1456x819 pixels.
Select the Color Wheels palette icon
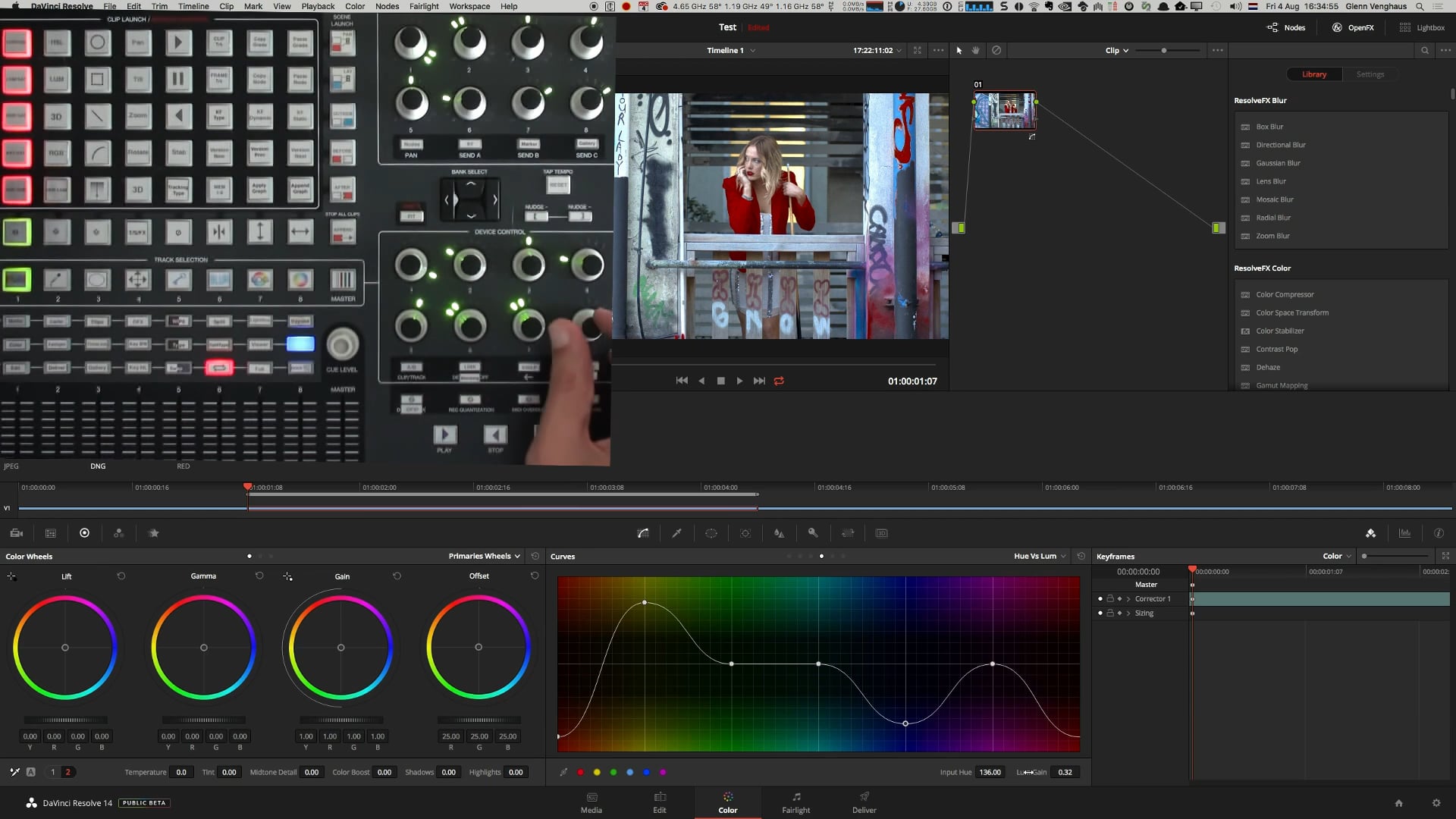click(x=84, y=533)
